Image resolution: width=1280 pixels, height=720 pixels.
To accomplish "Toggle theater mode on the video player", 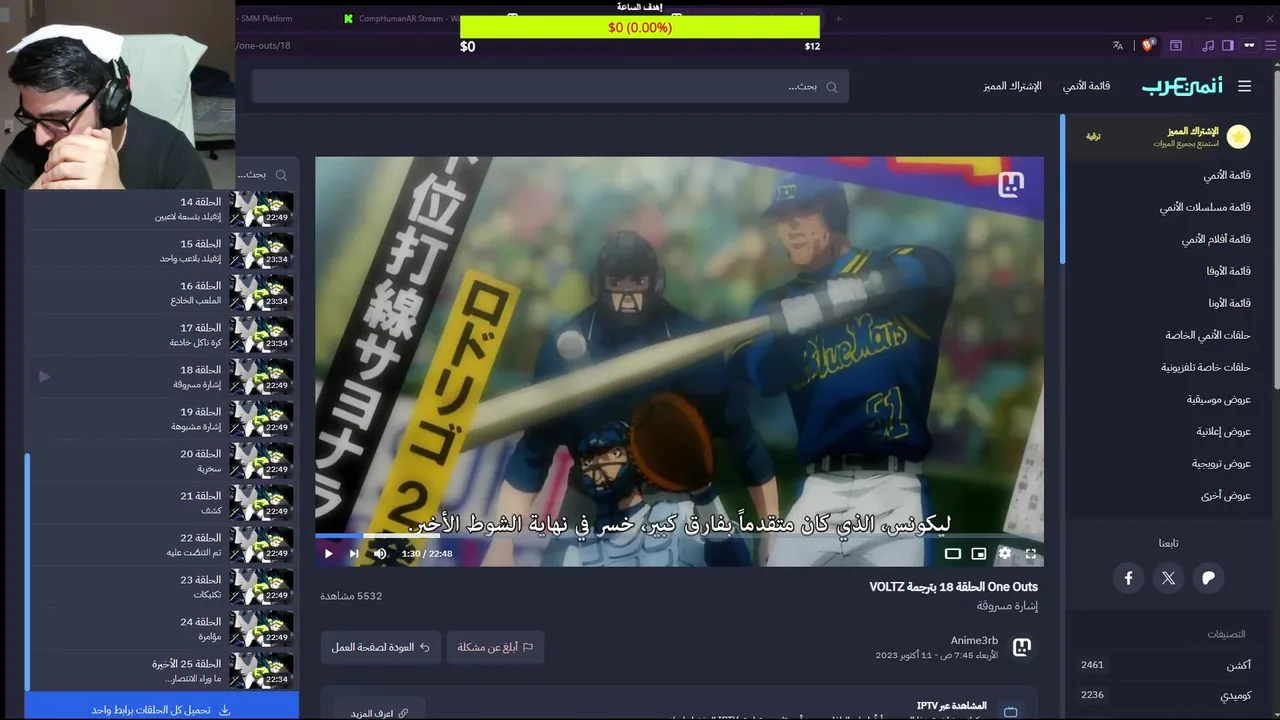I will pos(953,553).
